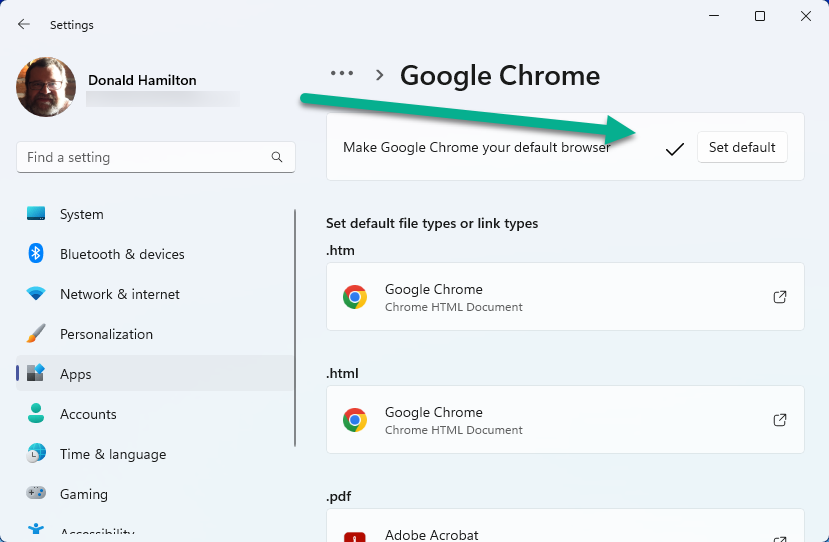The height and width of the screenshot is (542, 829).
Task: Click the Time & language globe icon
Action: (x=36, y=453)
